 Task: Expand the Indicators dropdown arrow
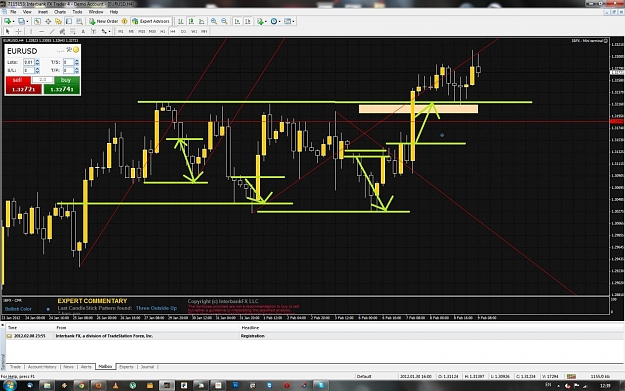[x=266, y=22]
